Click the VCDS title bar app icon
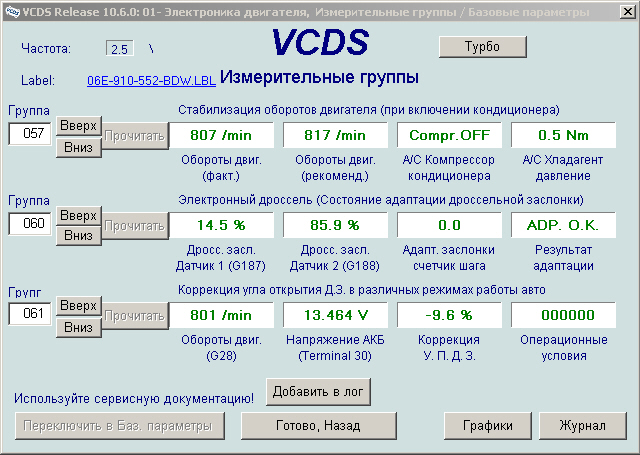Screen dimensions: 640x455 coord(12,12)
